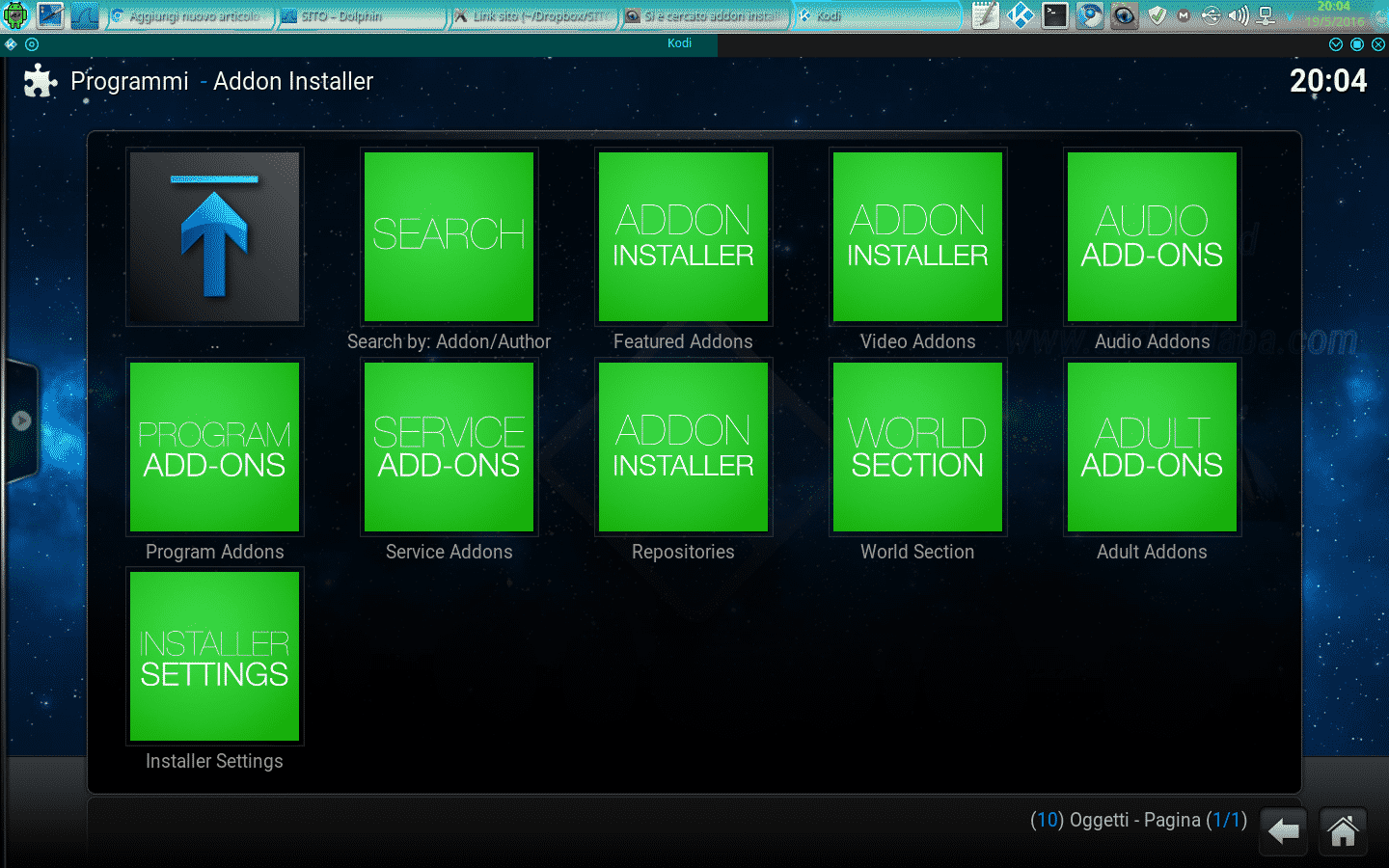Click the back arrow button

click(x=1284, y=830)
